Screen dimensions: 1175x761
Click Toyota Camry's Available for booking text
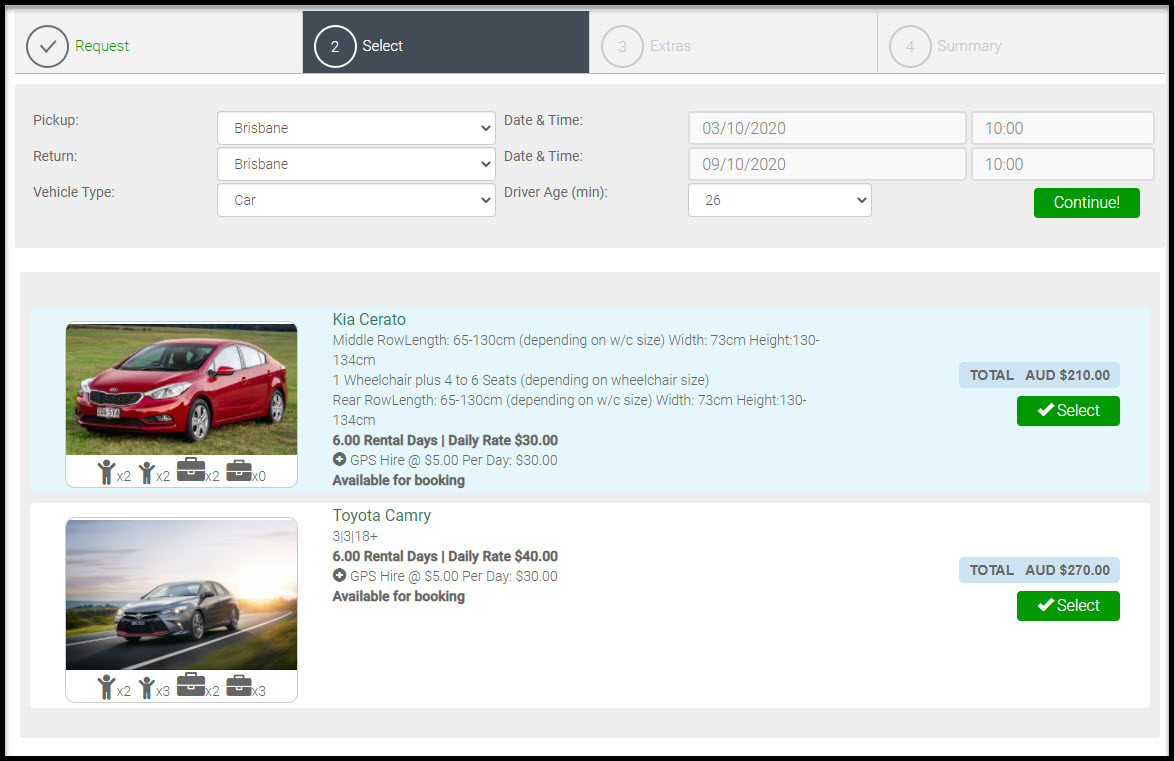coord(399,596)
